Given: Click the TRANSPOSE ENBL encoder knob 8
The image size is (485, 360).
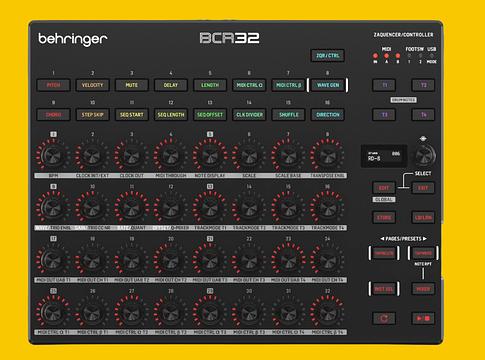Looking at the screenshot, I should point(328,155).
